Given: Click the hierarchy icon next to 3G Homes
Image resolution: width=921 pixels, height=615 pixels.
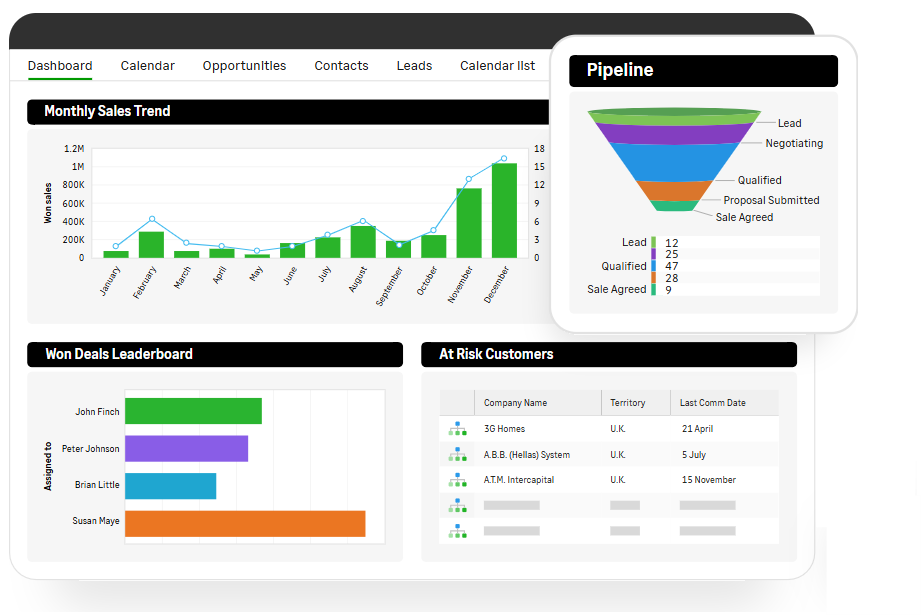Looking at the screenshot, I should (x=457, y=428).
